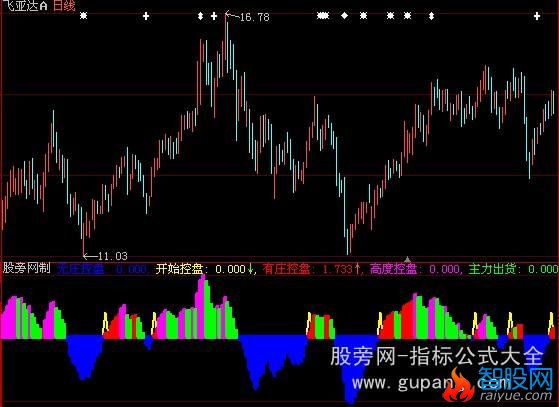Click the green 主力出货 indicator label
This screenshot has width=559, height=407.
492,269
